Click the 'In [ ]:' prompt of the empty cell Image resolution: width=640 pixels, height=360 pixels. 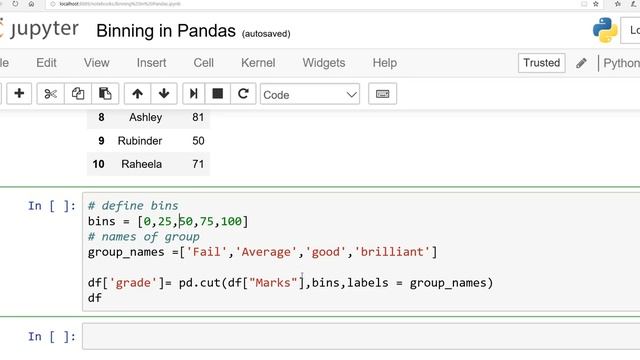52,337
